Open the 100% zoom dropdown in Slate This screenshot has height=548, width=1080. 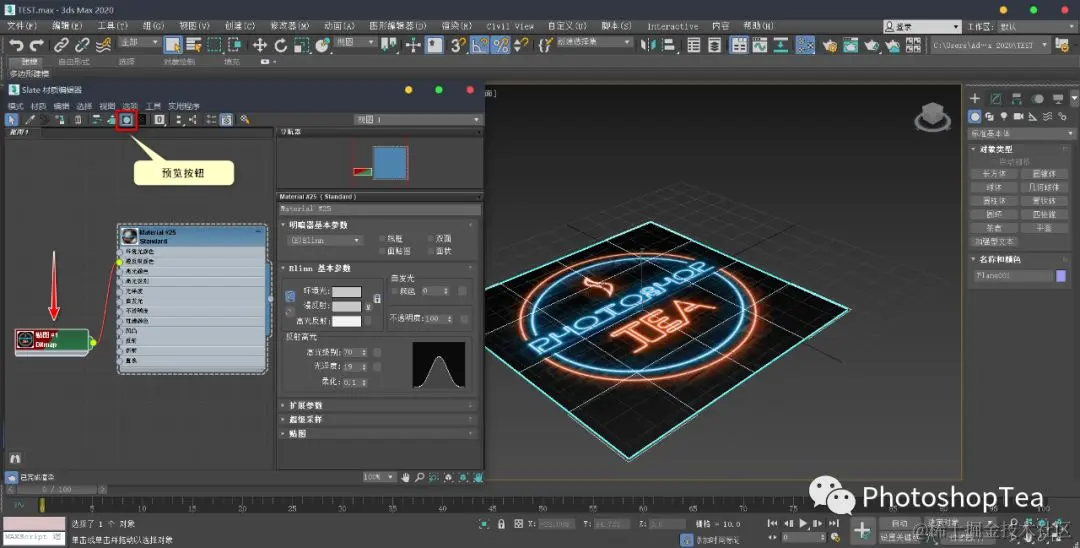pos(380,476)
